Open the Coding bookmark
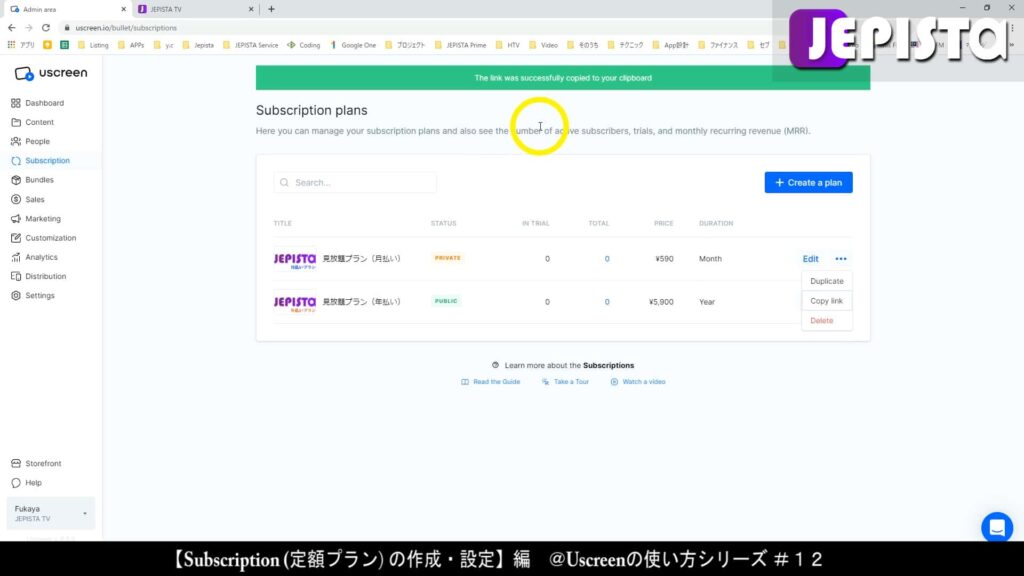 [304, 45]
